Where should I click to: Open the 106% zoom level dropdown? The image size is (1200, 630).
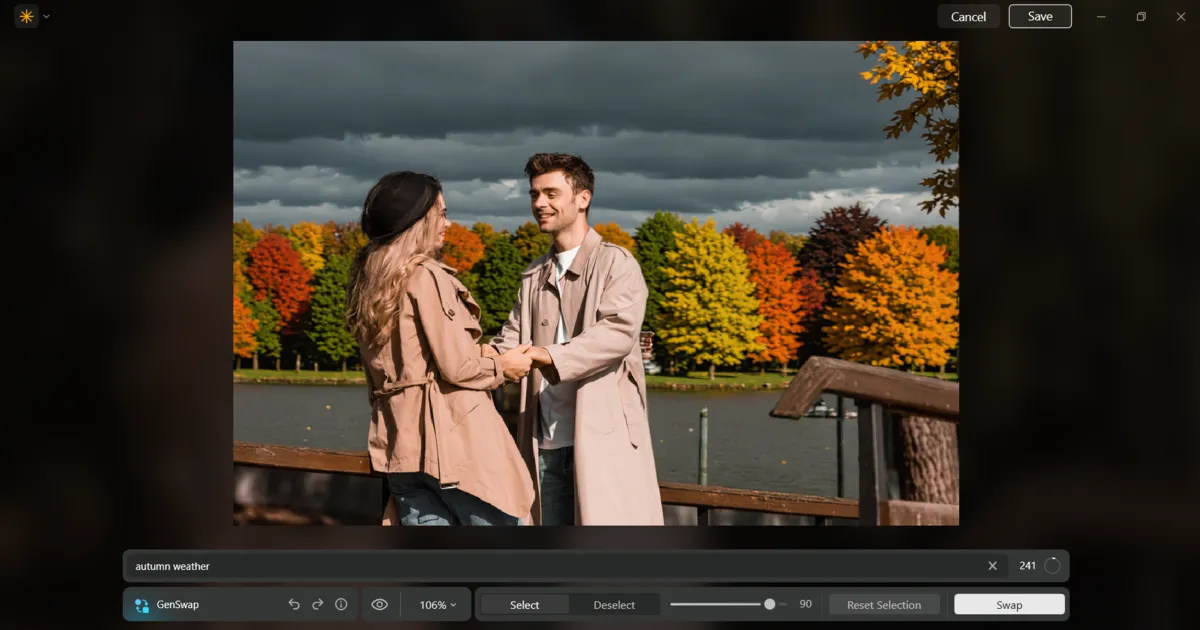point(436,604)
